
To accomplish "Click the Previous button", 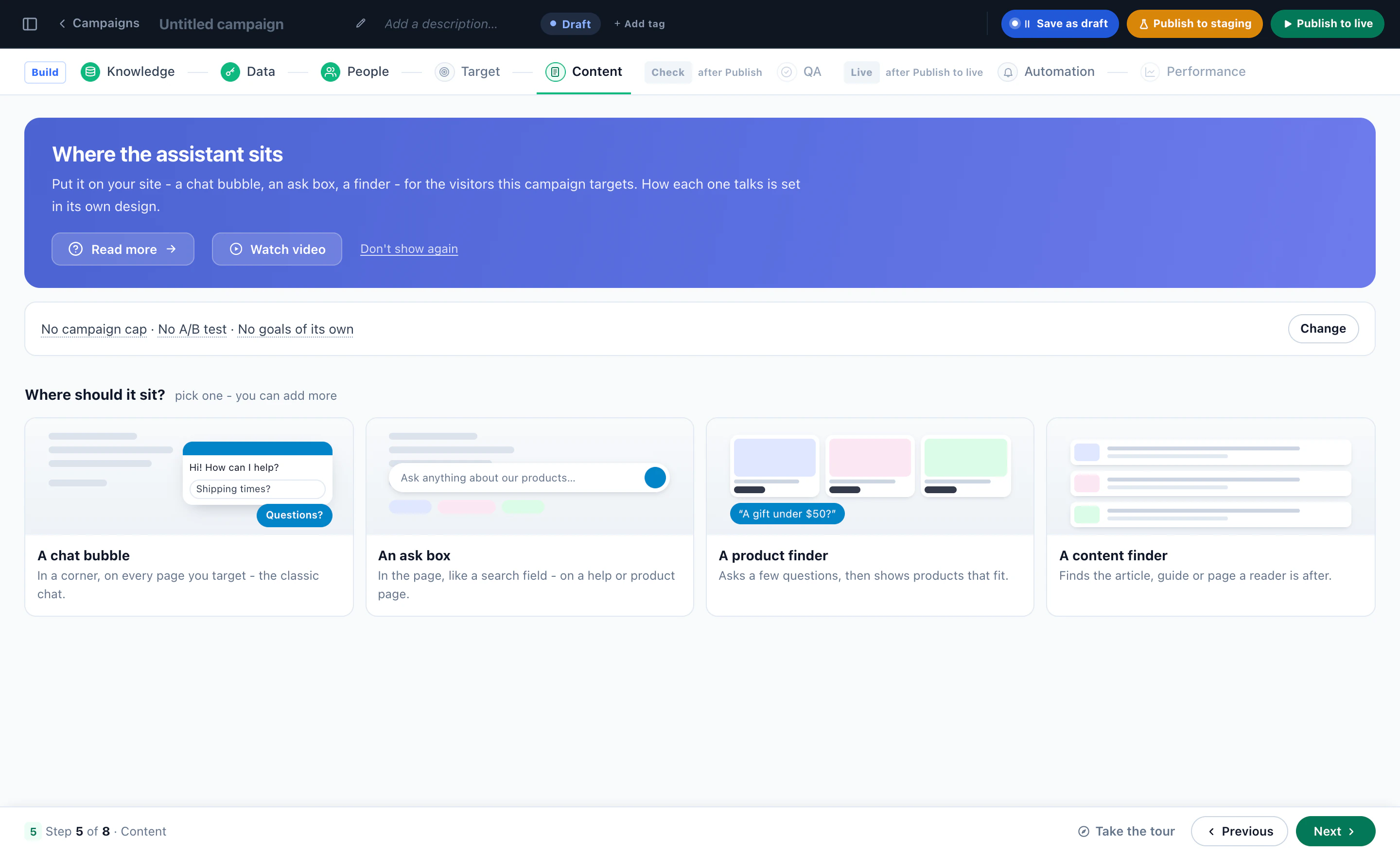I will [1239, 831].
